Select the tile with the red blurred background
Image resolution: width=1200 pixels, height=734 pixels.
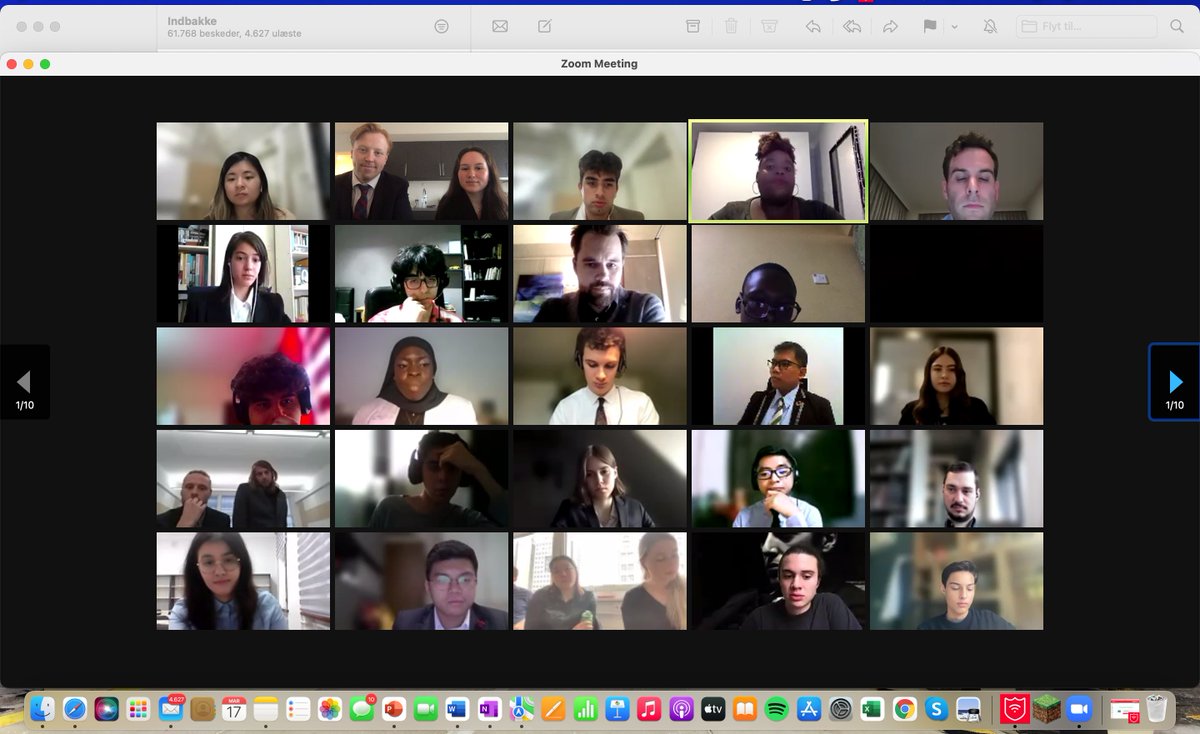click(243, 376)
